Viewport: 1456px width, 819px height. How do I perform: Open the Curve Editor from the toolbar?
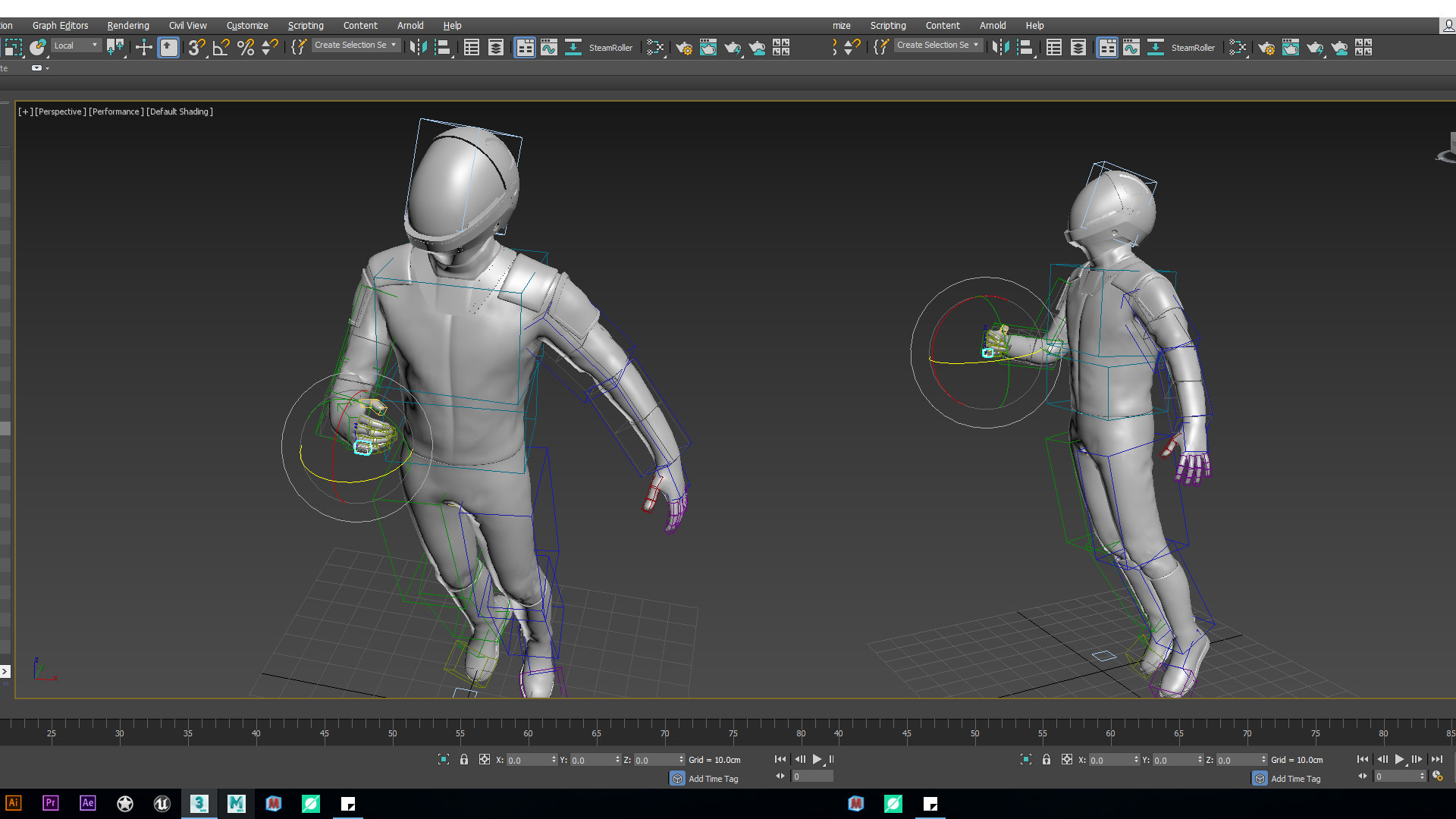point(549,47)
